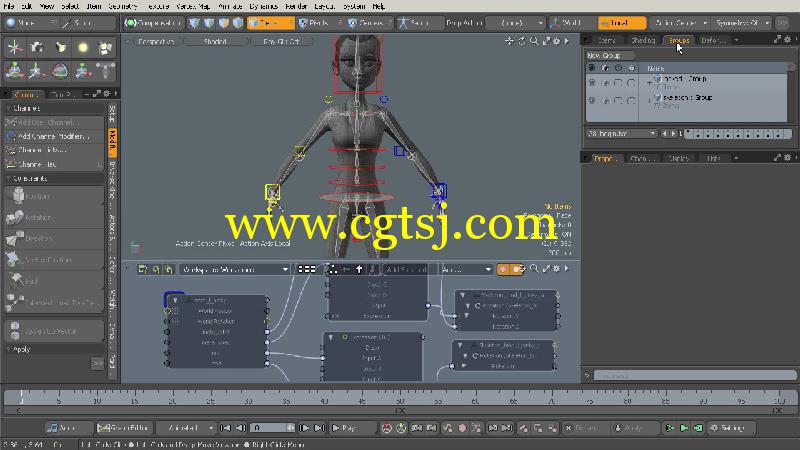
Task: Select the rotate sphere tool icon
Action: click(60, 70)
